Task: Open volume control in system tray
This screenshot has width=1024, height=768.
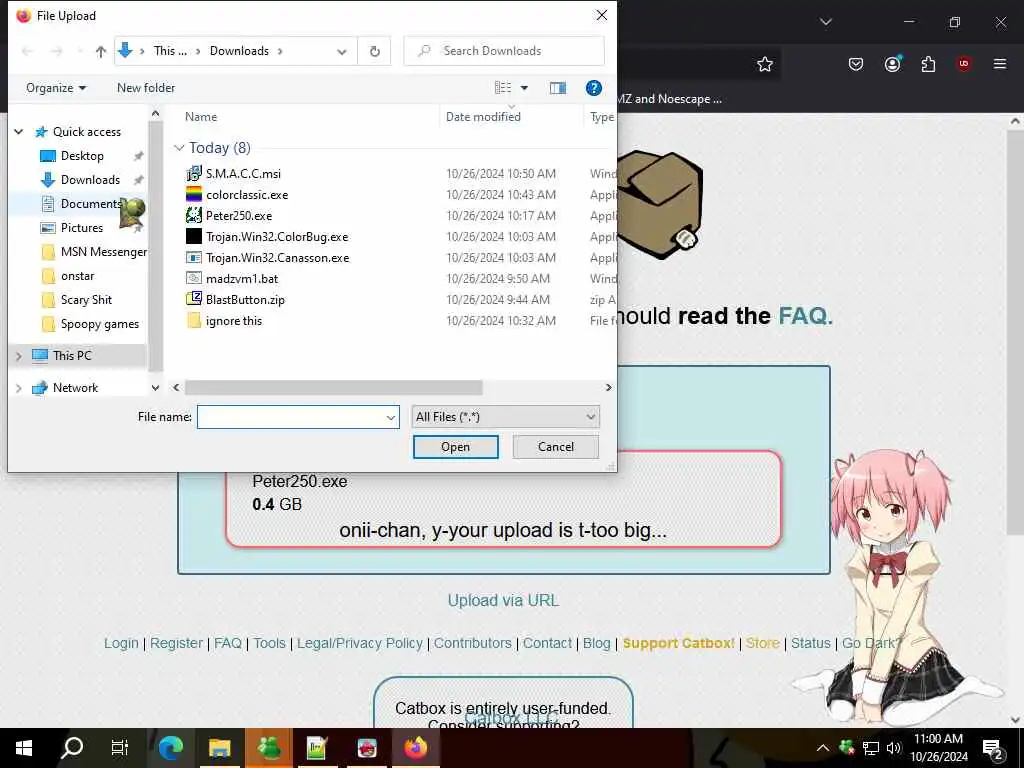Action: [894, 748]
